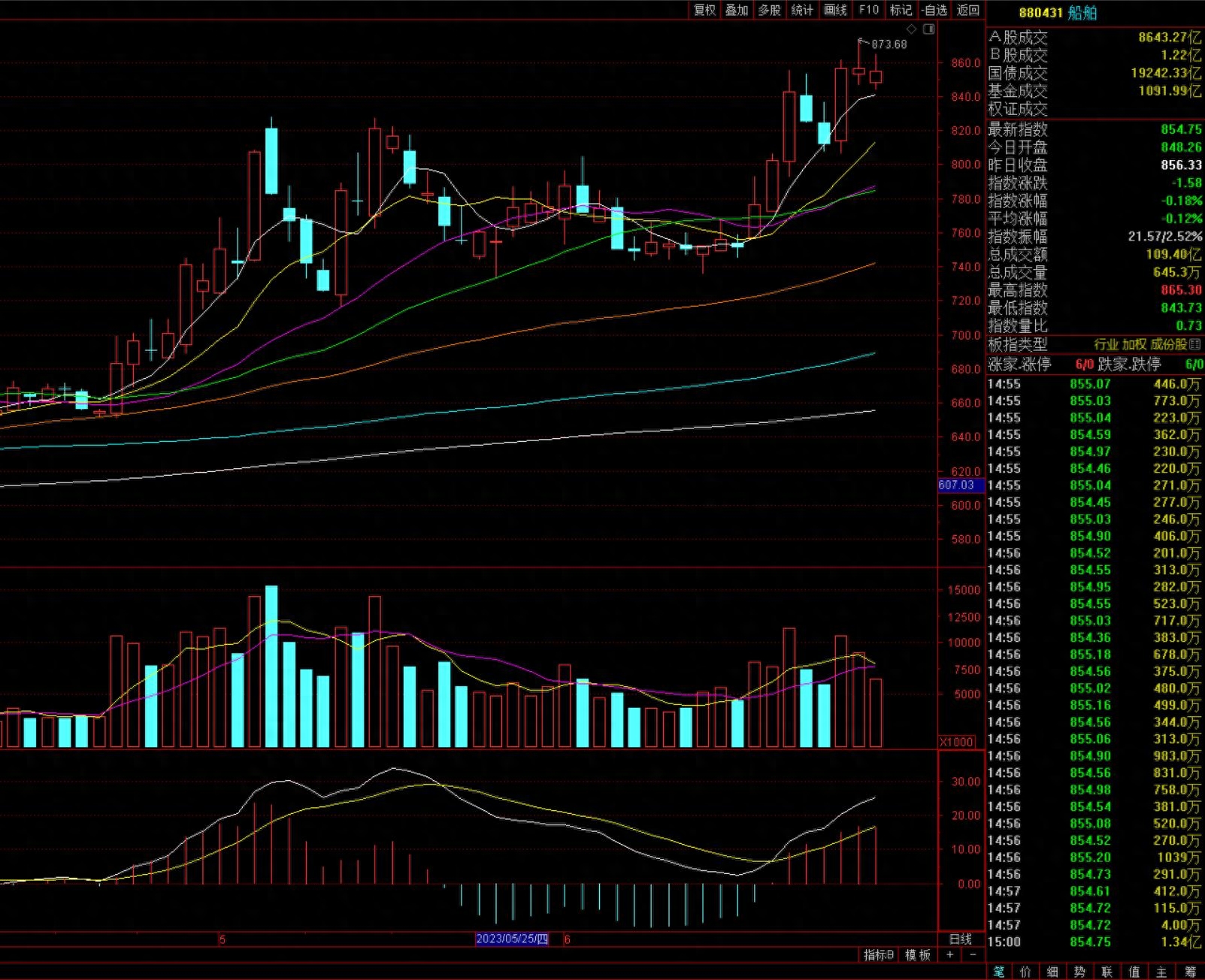This screenshot has height=980, width=1205.
Task: Click the 基金成交 value 1091.99亿
Action: coord(1170,91)
